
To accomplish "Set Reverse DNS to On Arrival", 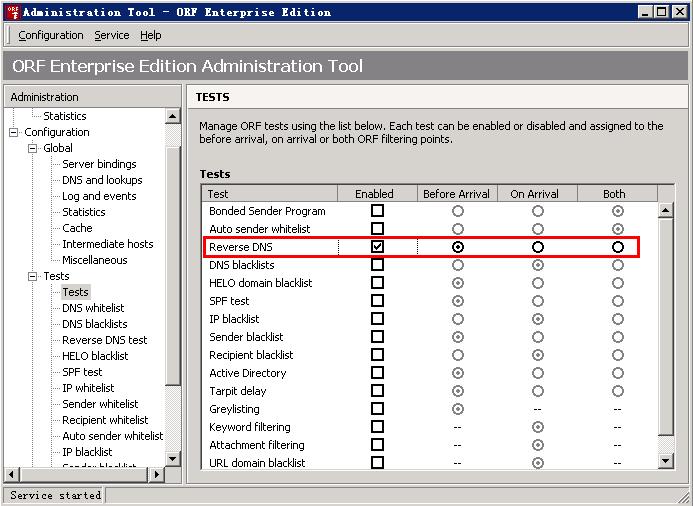I will (x=538, y=247).
